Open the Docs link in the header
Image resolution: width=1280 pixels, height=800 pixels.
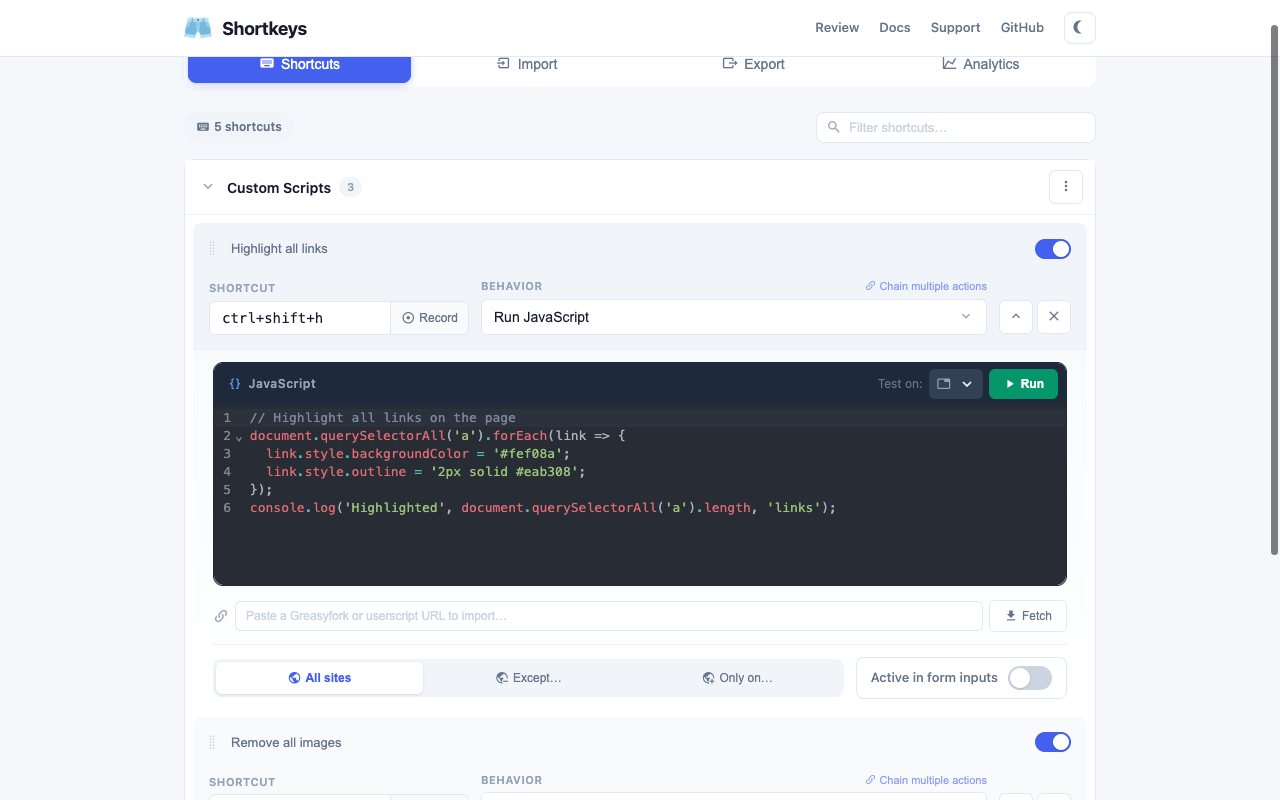click(895, 28)
